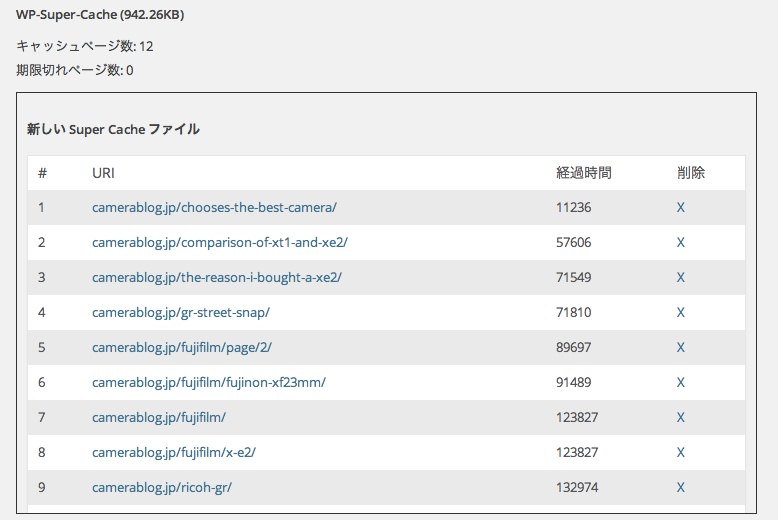Open the gr-street-snap link

[181, 313]
